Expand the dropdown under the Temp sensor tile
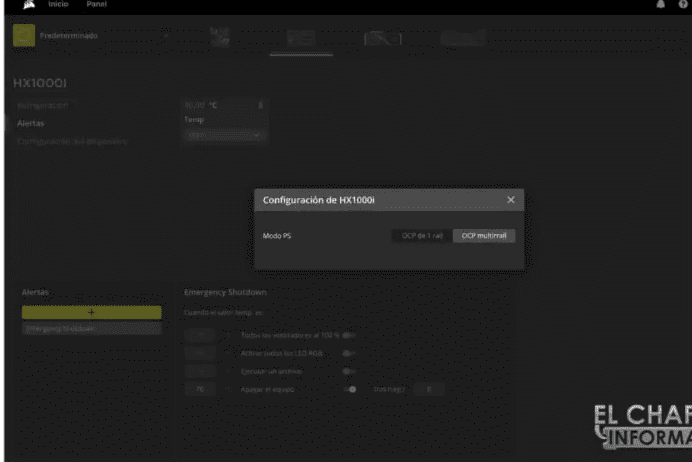The width and height of the screenshot is (692, 462). click(x=224, y=135)
